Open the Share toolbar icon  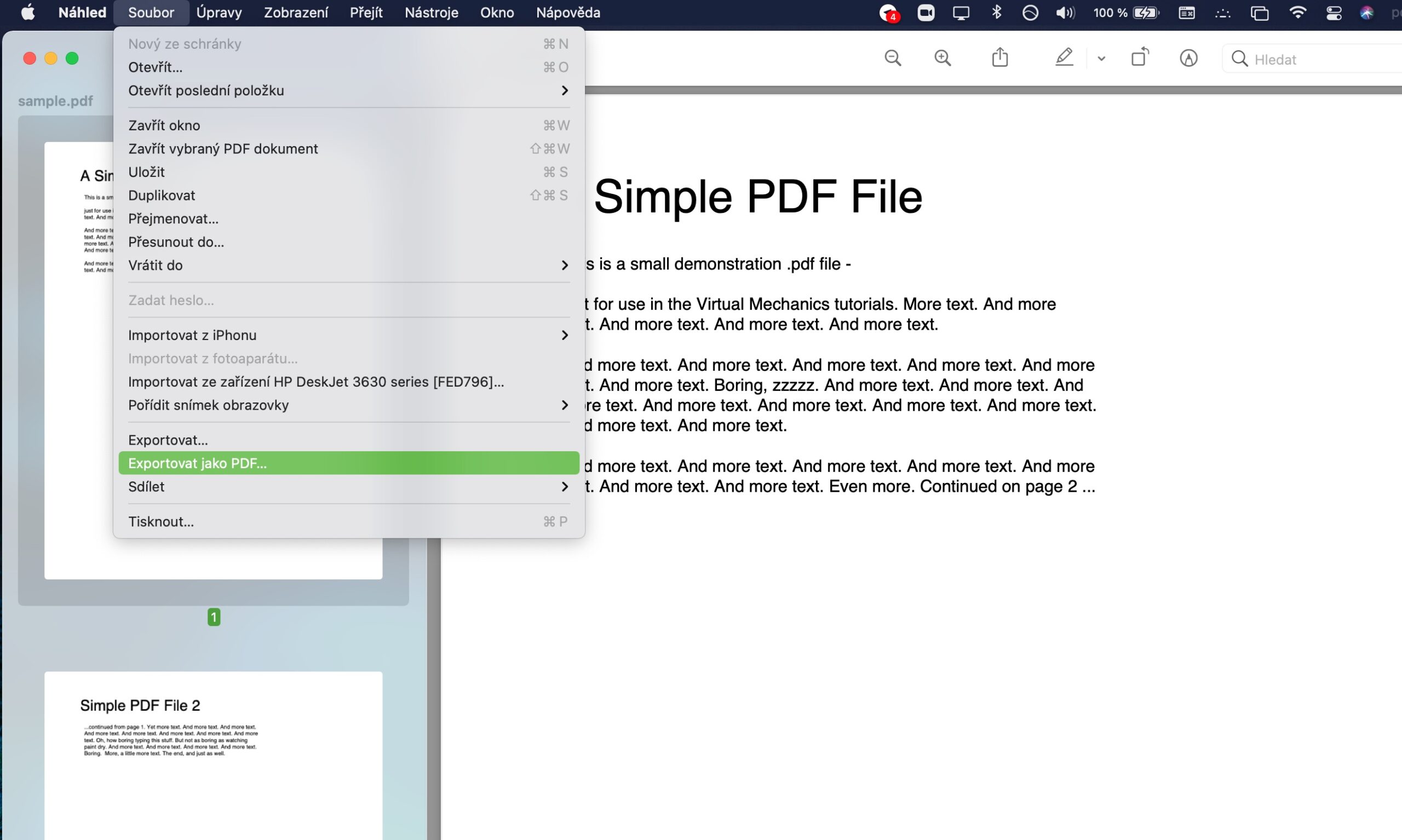click(x=999, y=57)
